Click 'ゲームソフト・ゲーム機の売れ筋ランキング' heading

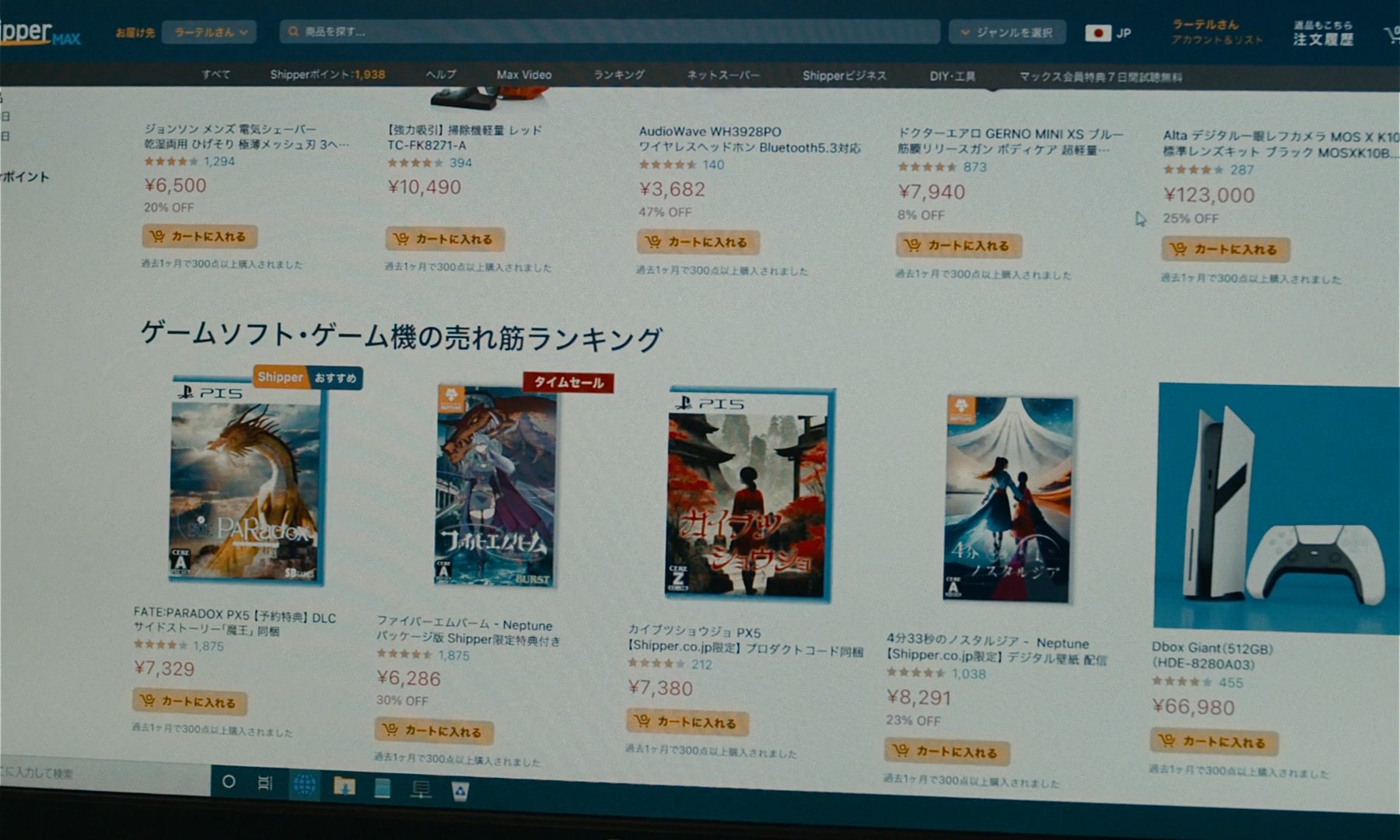(x=401, y=336)
